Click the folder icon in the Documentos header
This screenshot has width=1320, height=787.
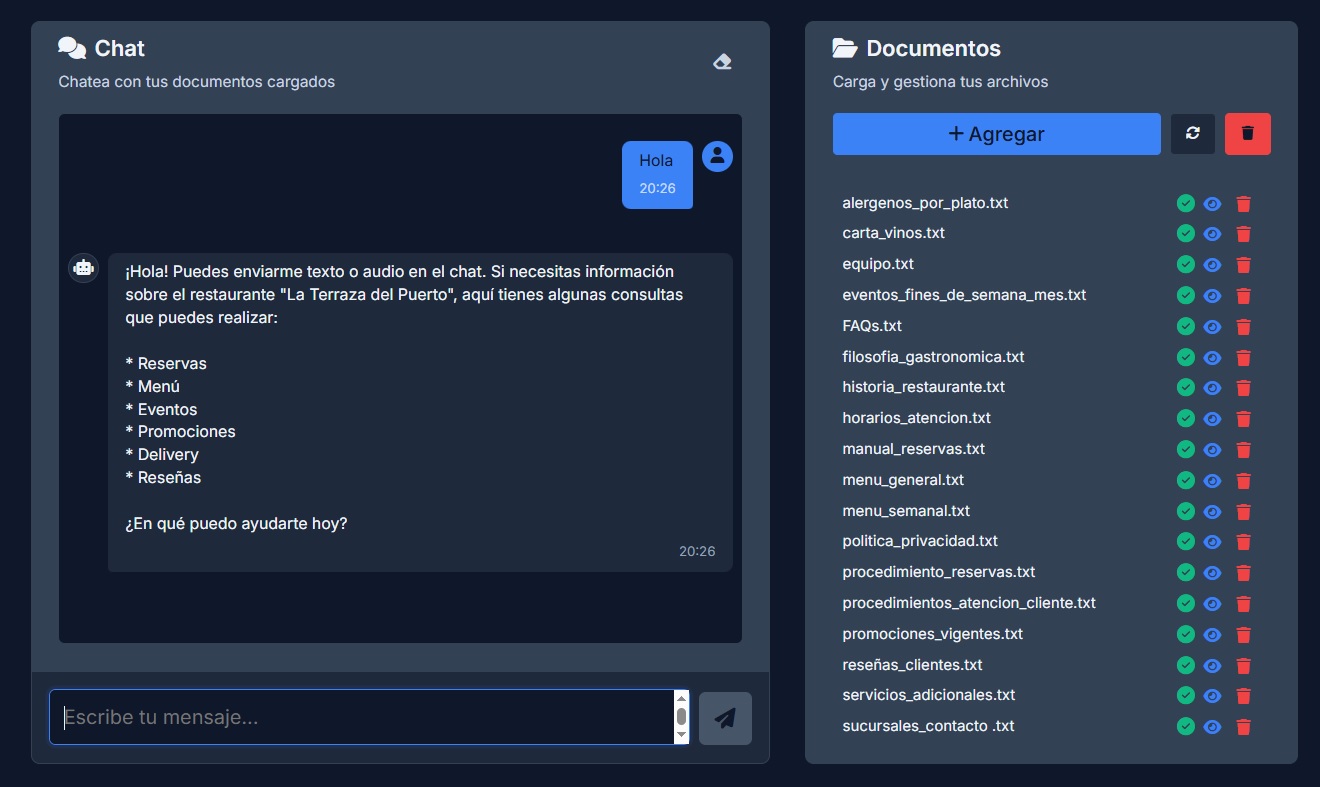coord(843,46)
